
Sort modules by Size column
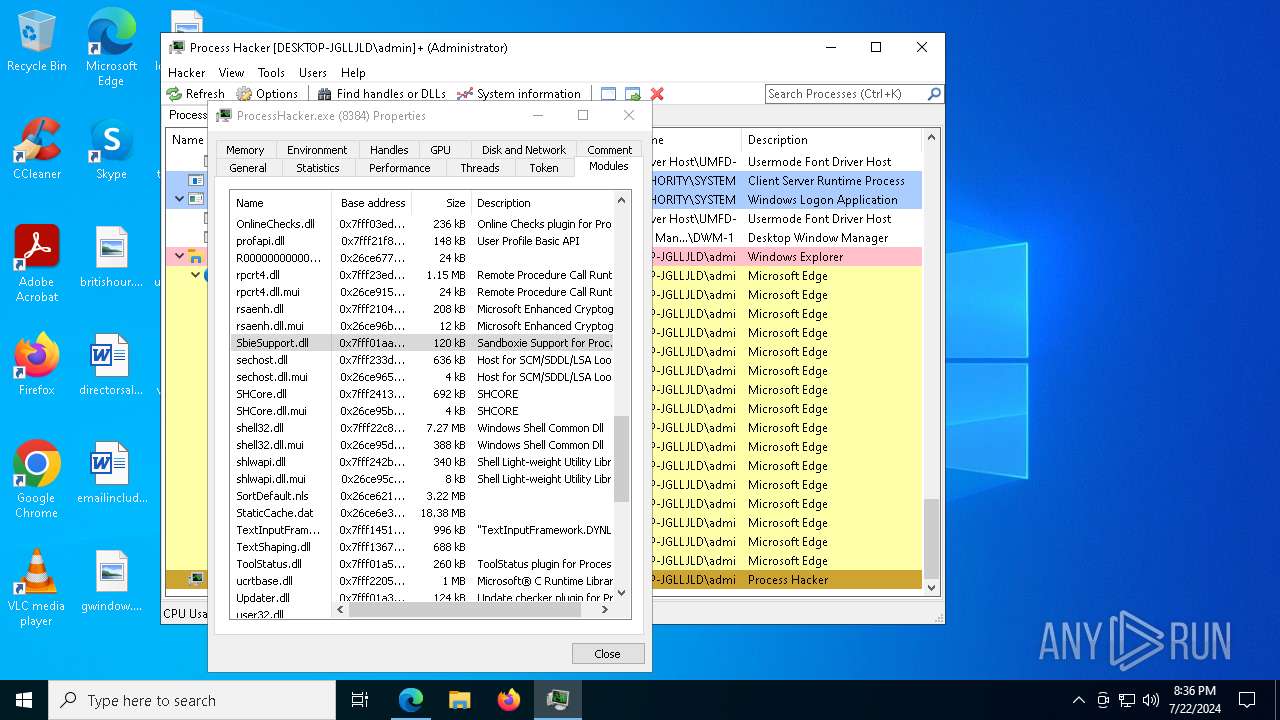click(441, 203)
